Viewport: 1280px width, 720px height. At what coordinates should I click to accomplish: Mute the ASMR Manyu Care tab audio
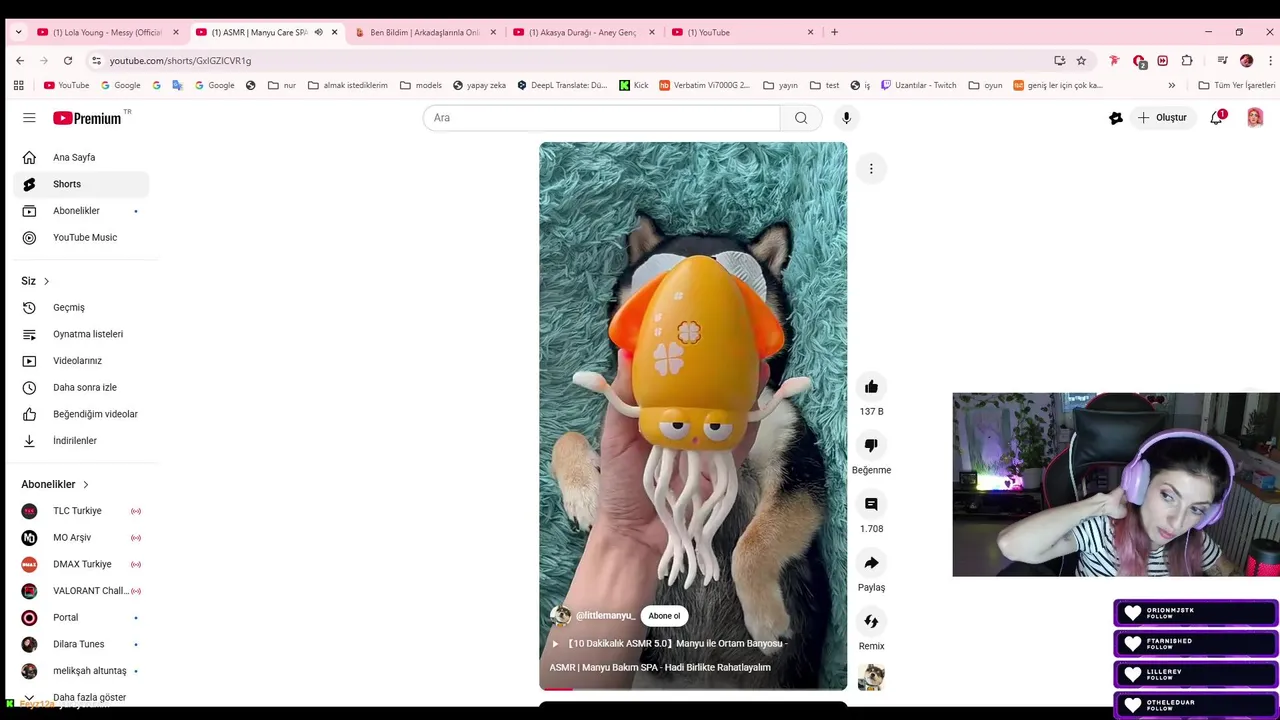[x=318, y=32]
